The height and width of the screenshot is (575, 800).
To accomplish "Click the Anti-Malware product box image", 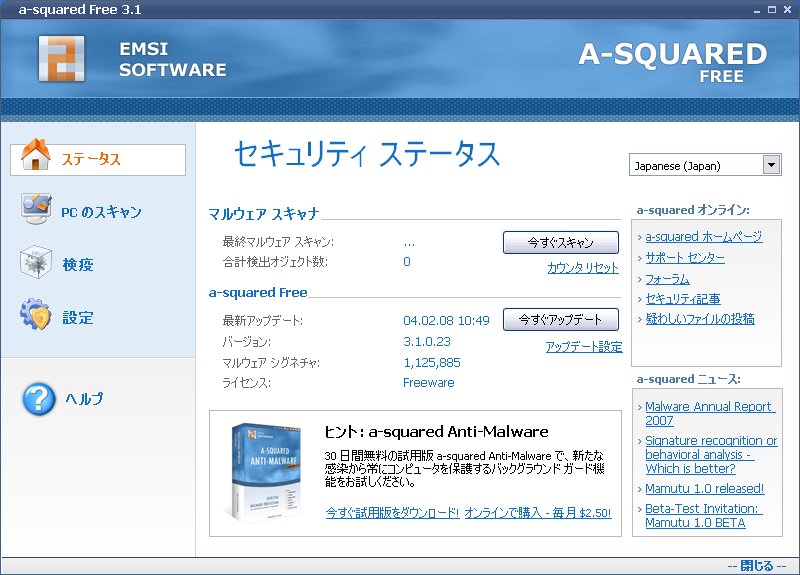I will (264, 472).
